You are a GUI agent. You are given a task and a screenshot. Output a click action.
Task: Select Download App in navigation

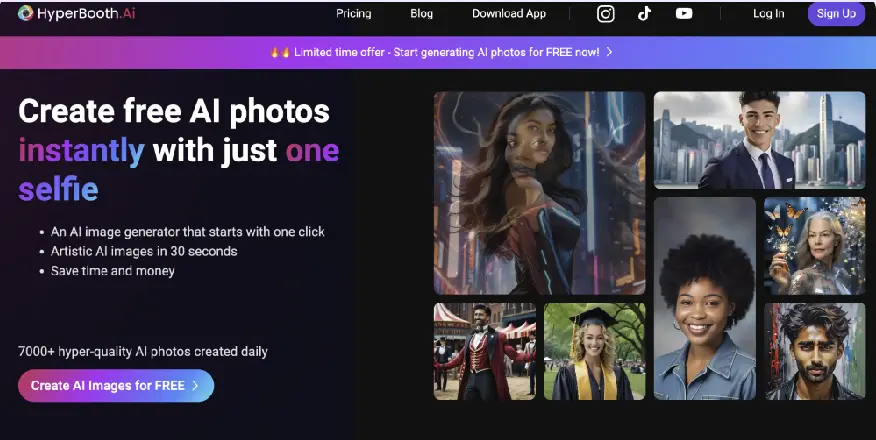(x=509, y=13)
